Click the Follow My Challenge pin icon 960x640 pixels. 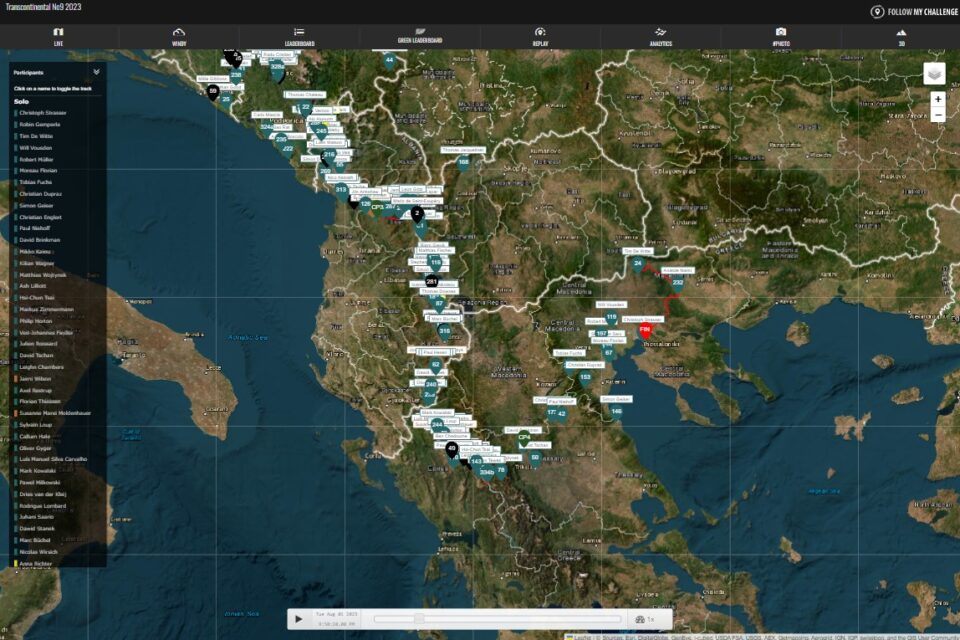(x=877, y=12)
